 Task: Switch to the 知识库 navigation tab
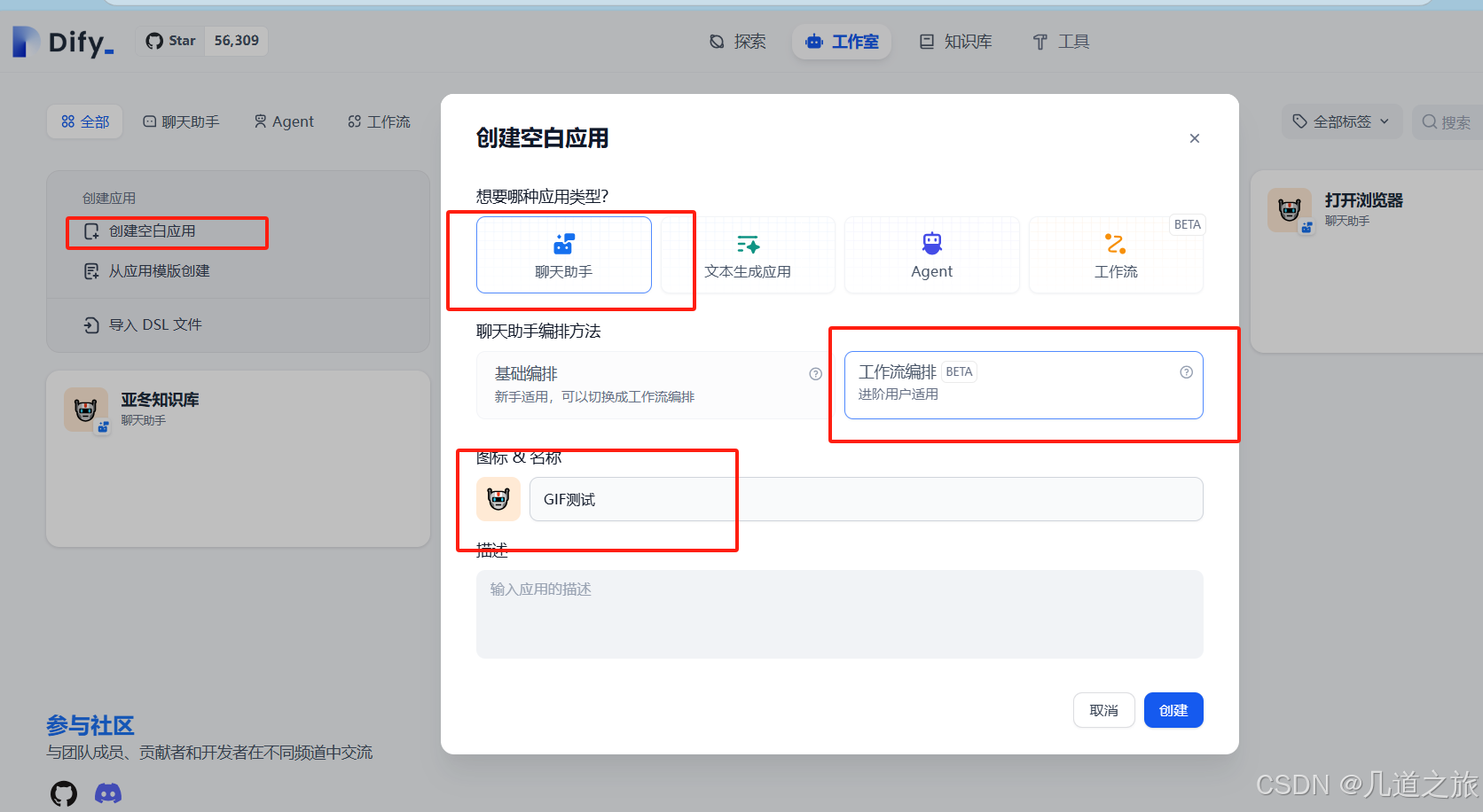click(x=954, y=41)
